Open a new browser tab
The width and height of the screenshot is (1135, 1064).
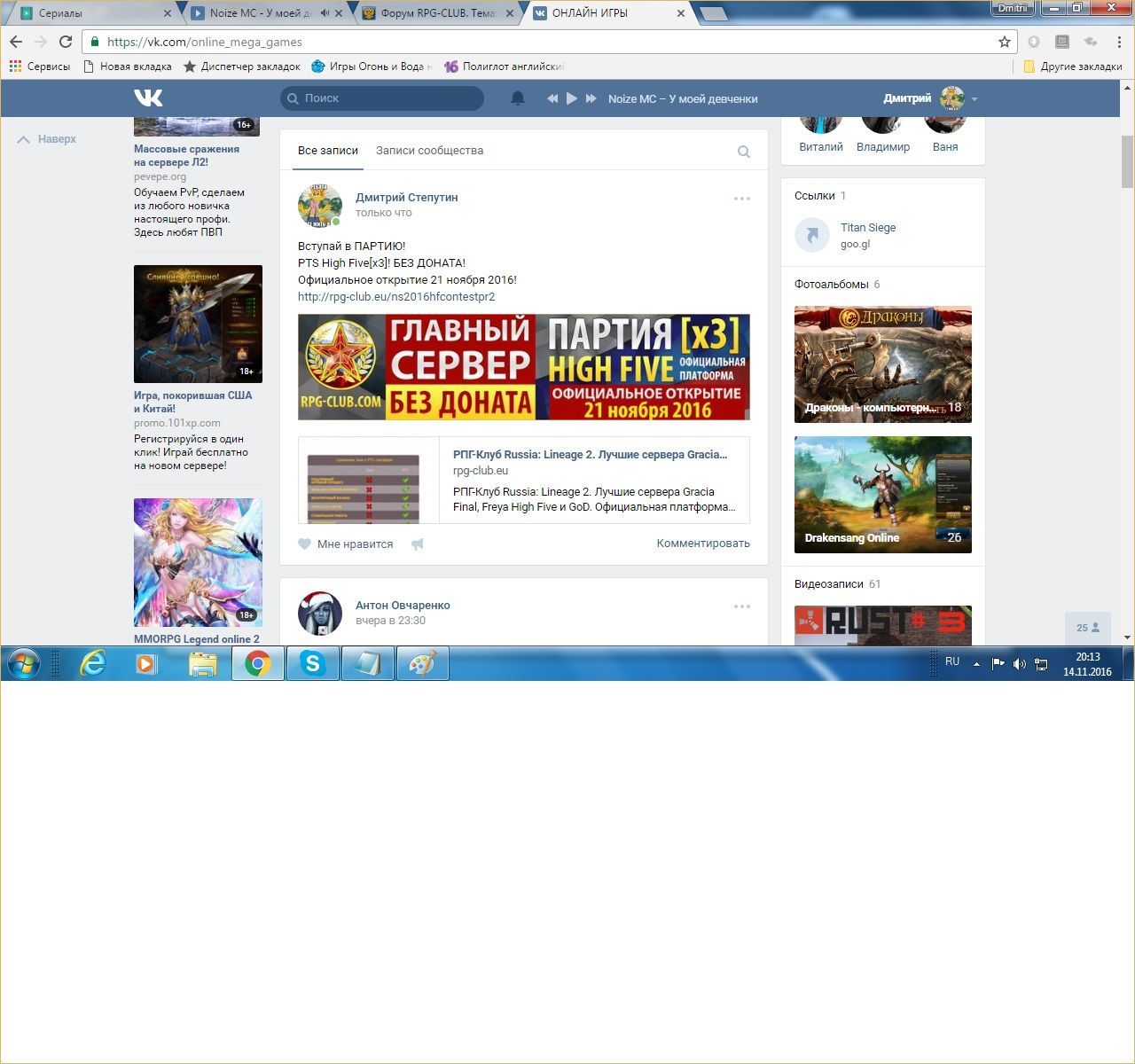pos(714,13)
